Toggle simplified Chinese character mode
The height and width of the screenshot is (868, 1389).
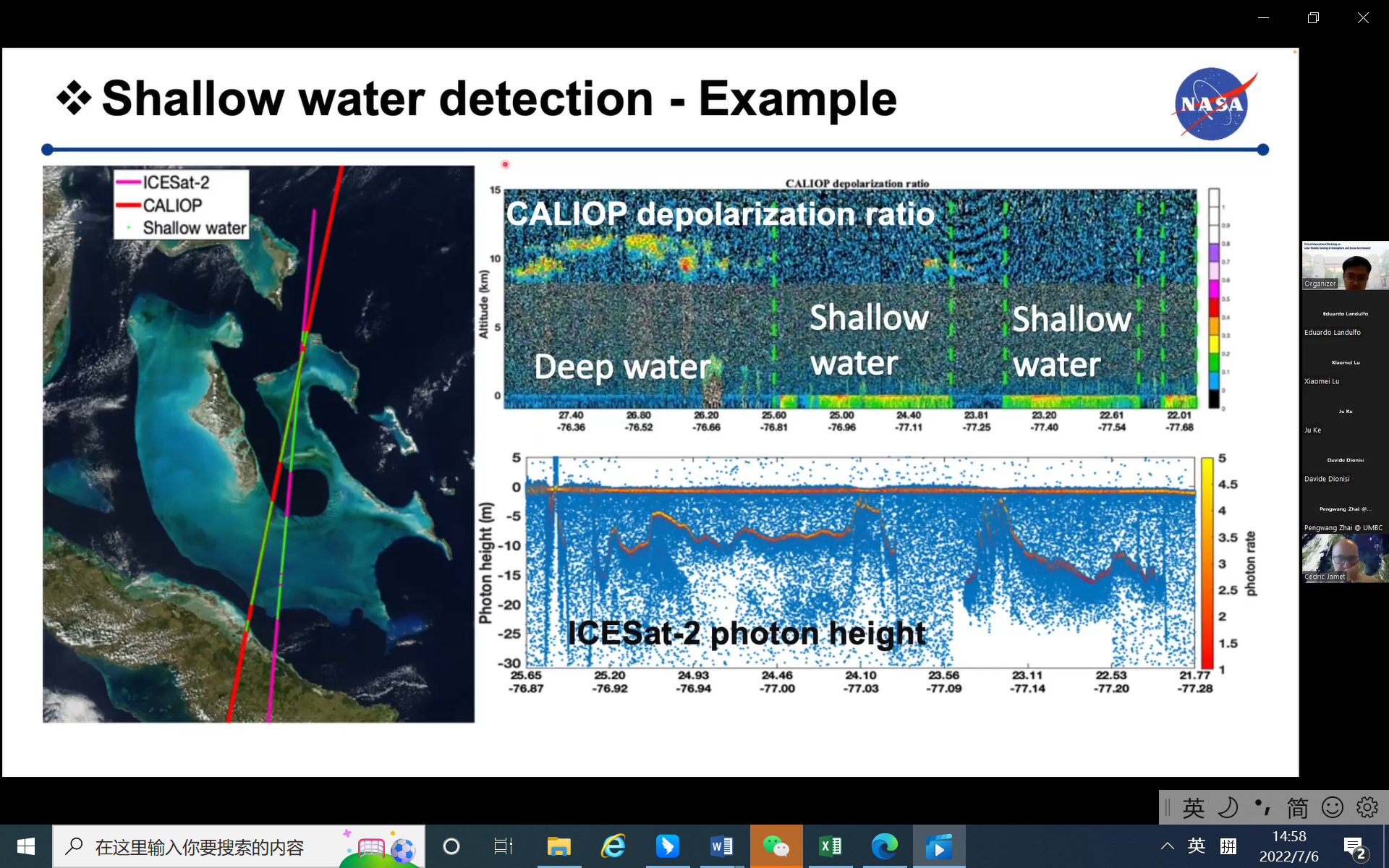1297,807
